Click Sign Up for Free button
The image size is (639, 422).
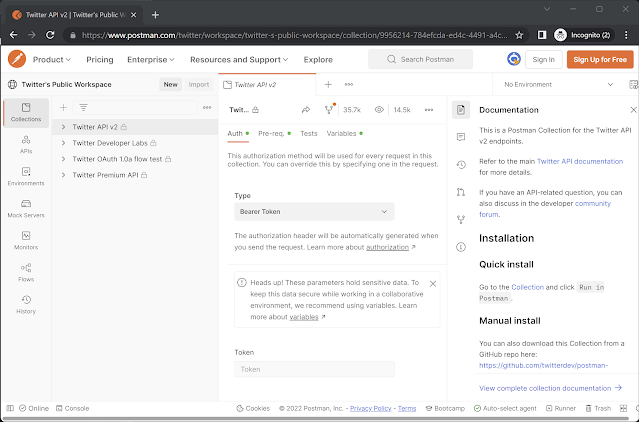(600, 59)
